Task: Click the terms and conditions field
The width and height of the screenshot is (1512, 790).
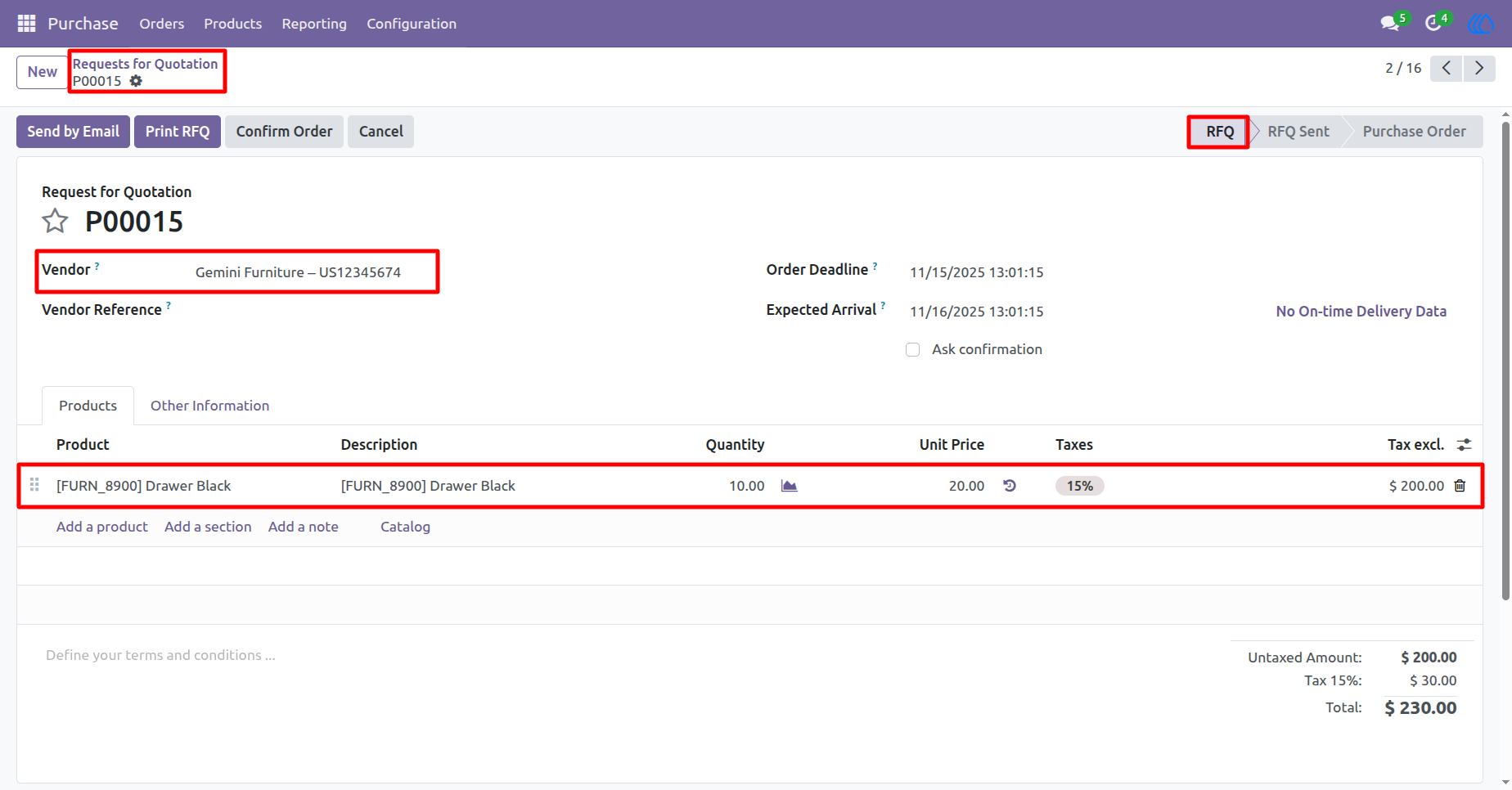Action: click(160, 655)
